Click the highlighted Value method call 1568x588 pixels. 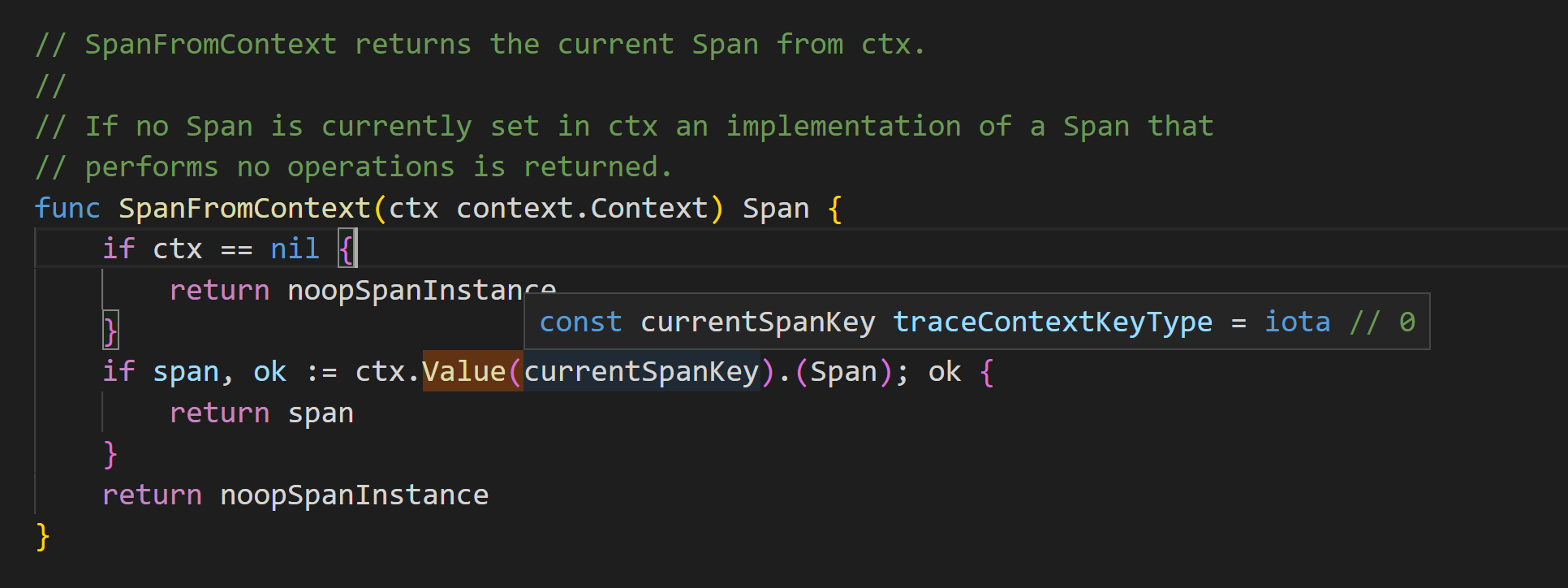click(463, 372)
